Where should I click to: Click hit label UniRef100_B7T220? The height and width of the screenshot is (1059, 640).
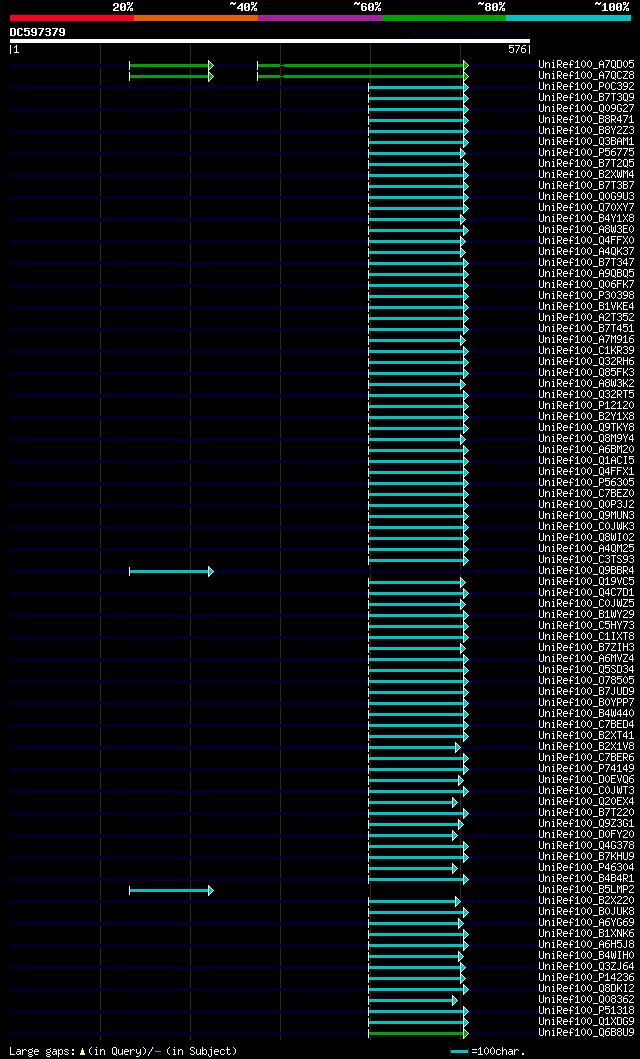click(x=586, y=812)
